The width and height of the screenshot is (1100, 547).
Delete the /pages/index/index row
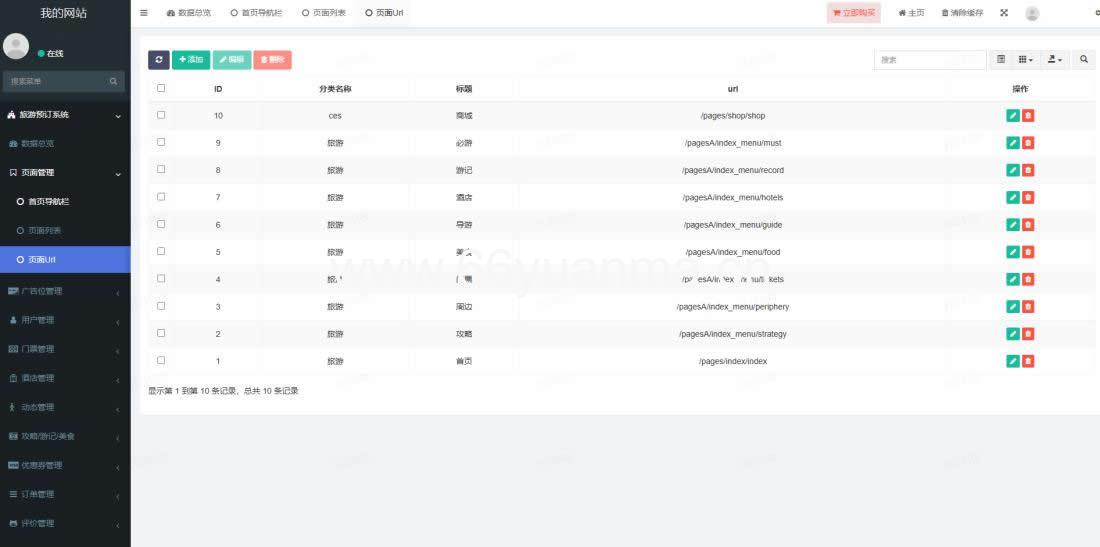tap(1028, 361)
